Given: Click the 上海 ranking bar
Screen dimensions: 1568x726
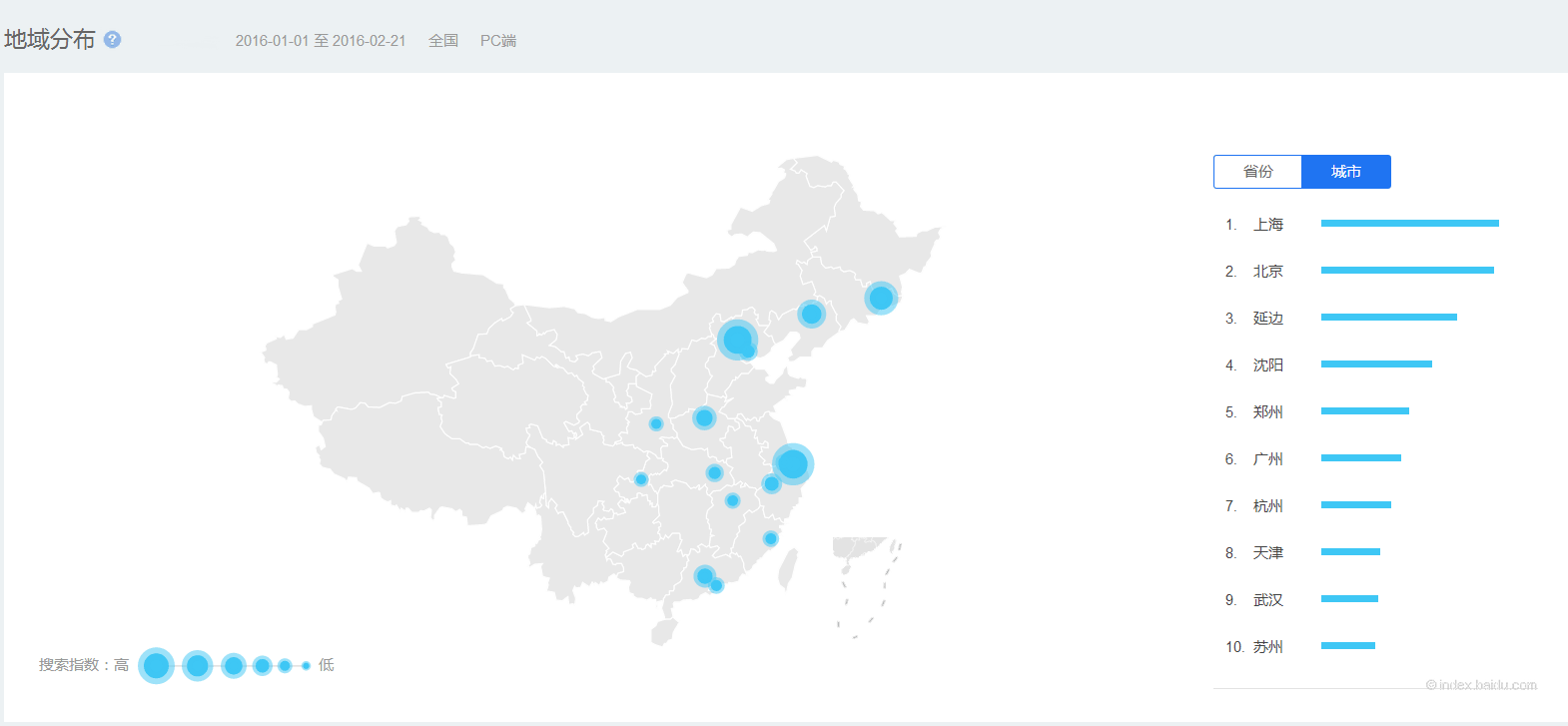Looking at the screenshot, I should [1409, 224].
